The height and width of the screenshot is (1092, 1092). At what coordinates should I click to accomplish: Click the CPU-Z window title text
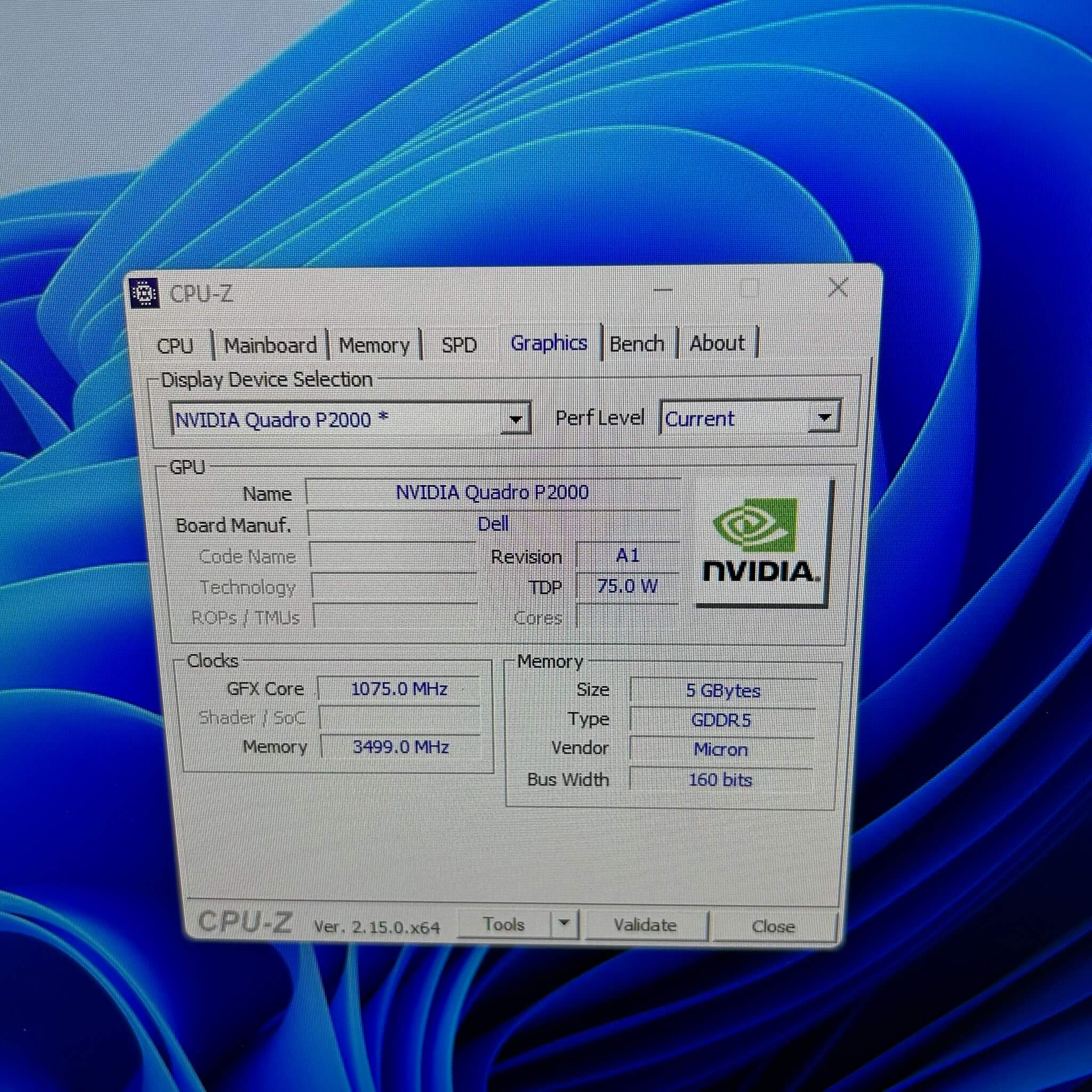200,293
